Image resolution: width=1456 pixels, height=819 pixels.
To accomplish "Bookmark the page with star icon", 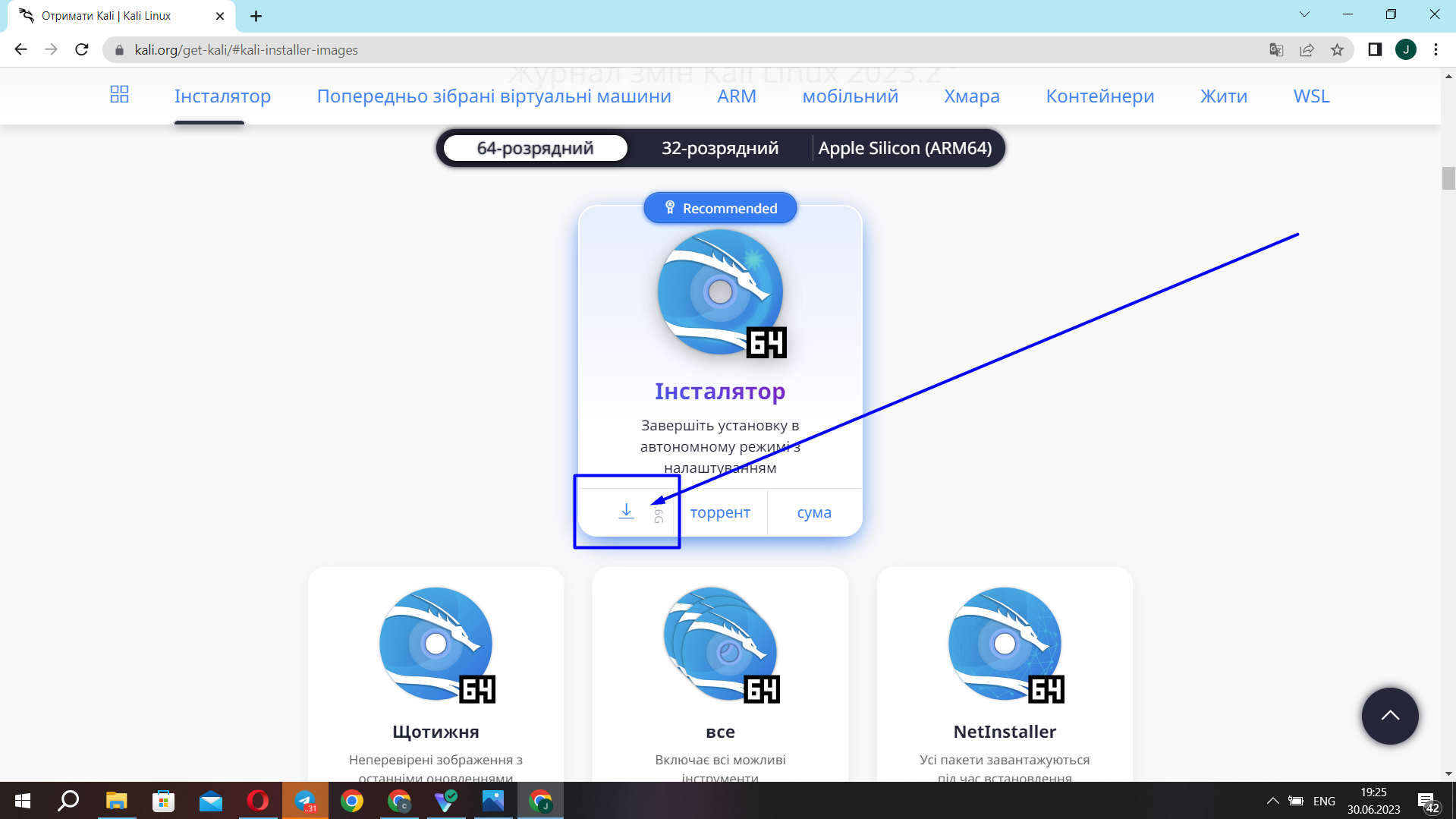I will click(1337, 50).
